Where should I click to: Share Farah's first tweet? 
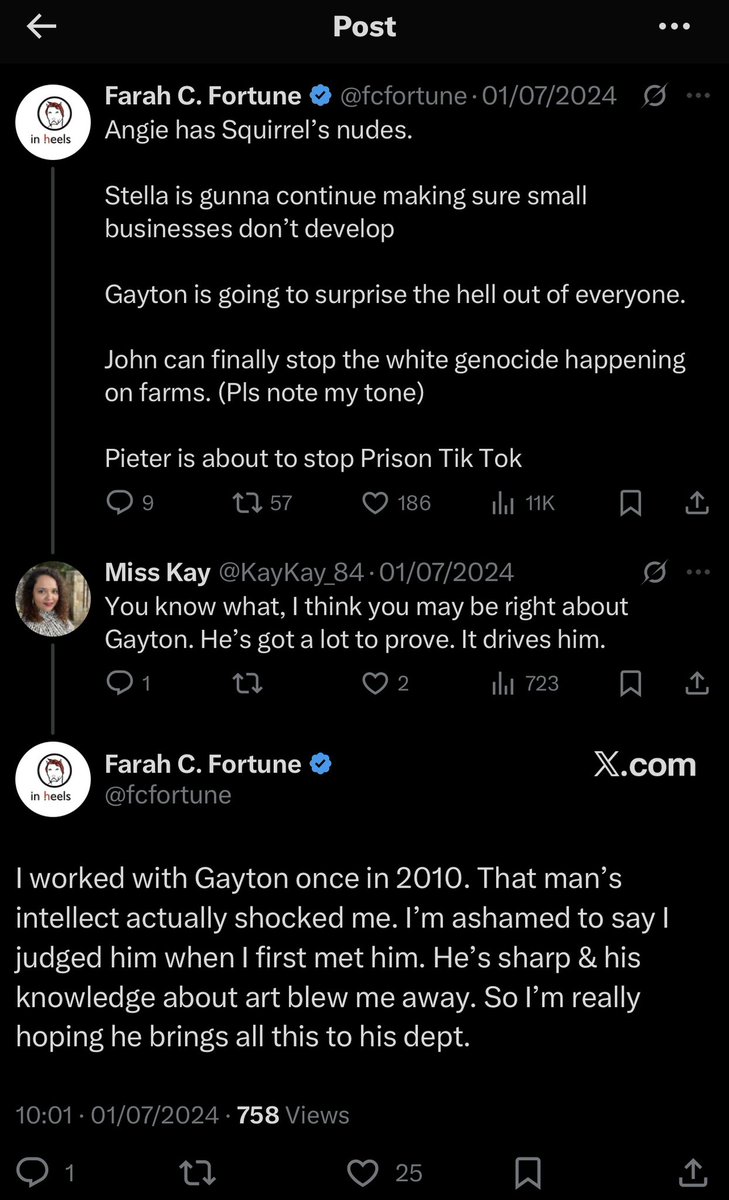(x=697, y=503)
